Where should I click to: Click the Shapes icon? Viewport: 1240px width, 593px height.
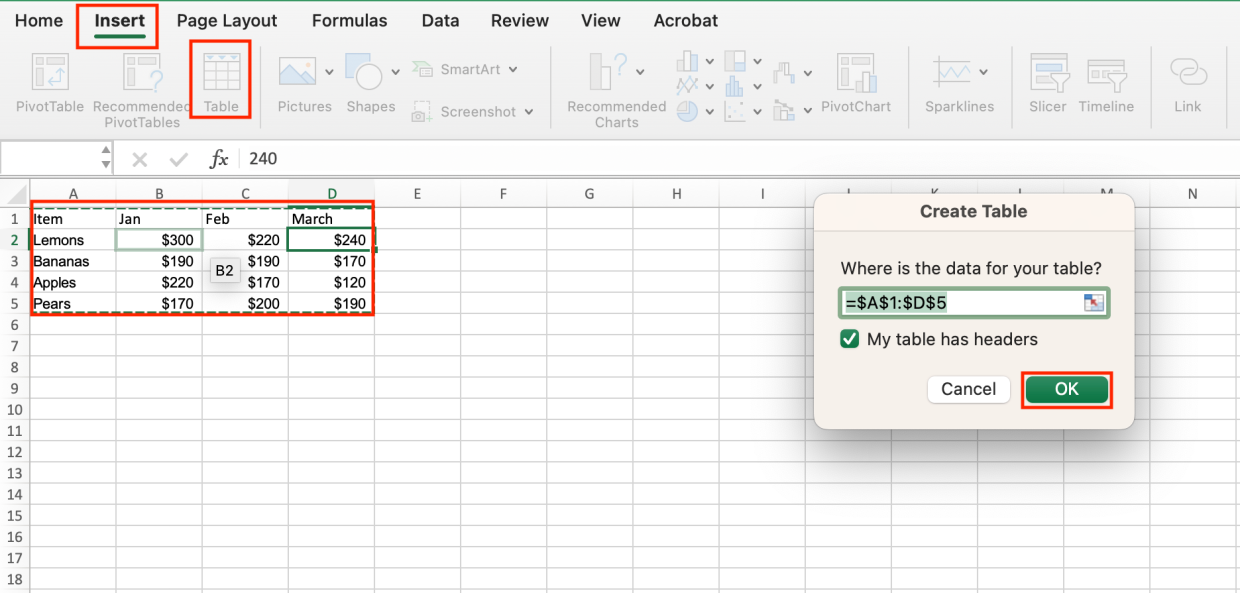364,73
